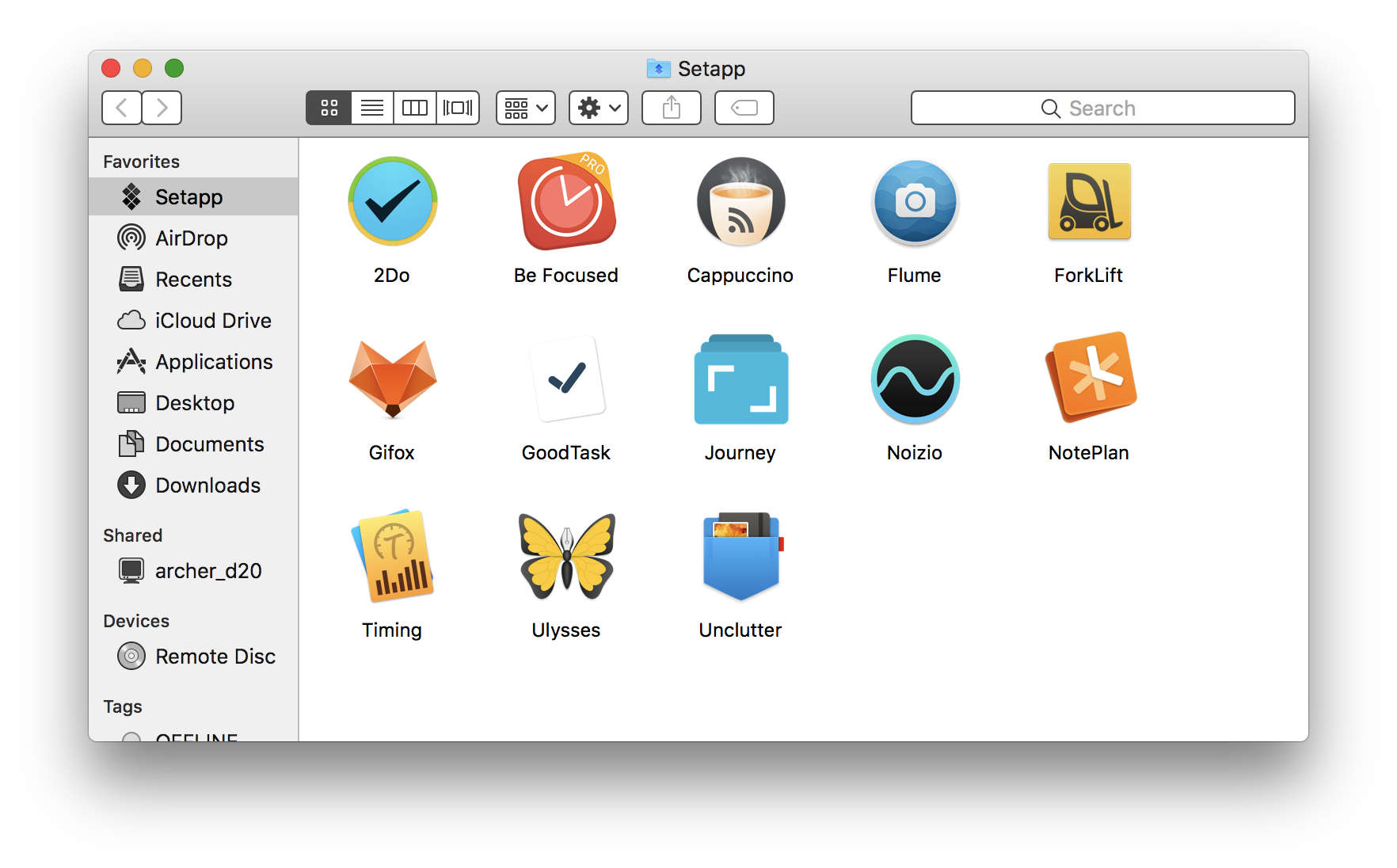Image resolution: width=1397 pixels, height=868 pixels.
Task: Open iCloud Drive in the sidebar
Action: (x=193, y=320)
